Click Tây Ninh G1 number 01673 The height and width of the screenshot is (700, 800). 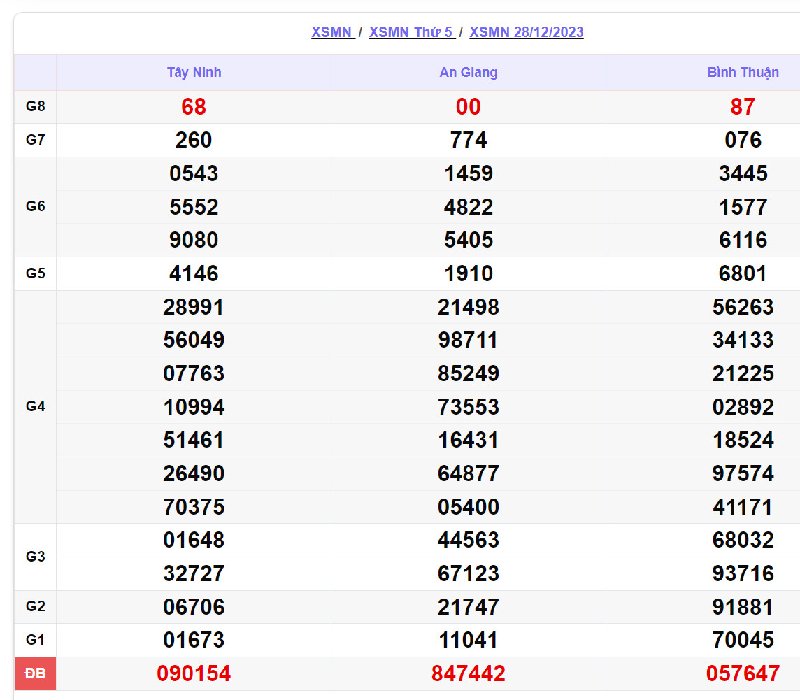click(194, 640)
